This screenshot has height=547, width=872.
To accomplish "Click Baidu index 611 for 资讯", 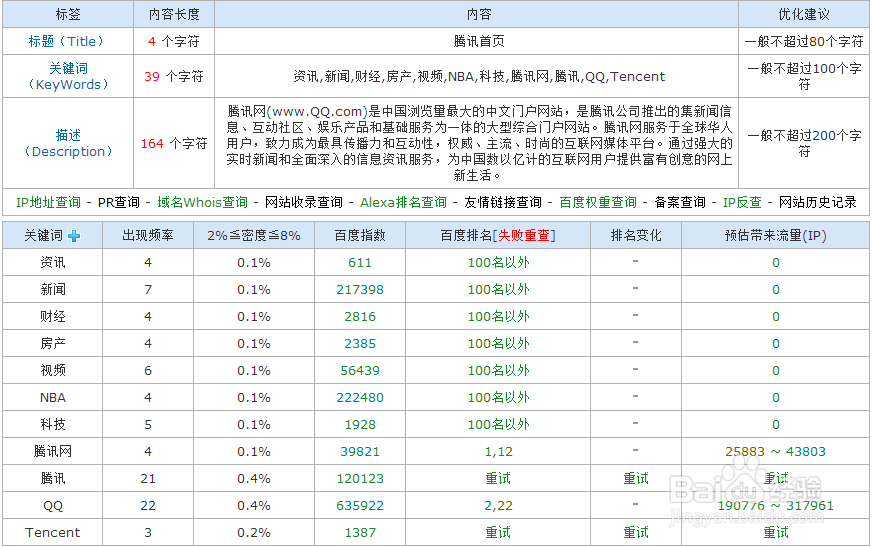I will [x=360, y=262].
